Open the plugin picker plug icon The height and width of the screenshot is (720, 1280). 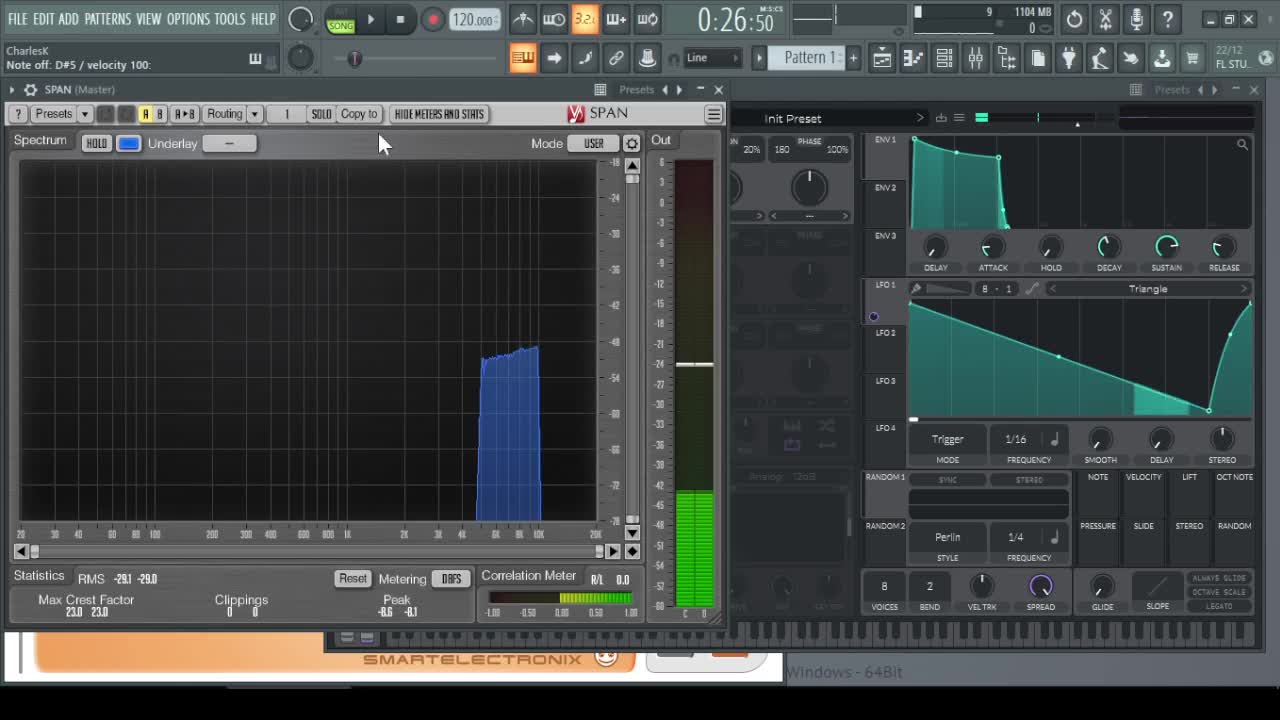[1069, 59]
